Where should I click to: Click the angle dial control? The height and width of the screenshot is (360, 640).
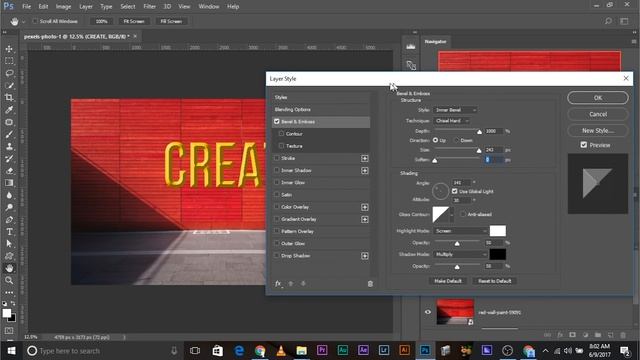coord(440,191)
